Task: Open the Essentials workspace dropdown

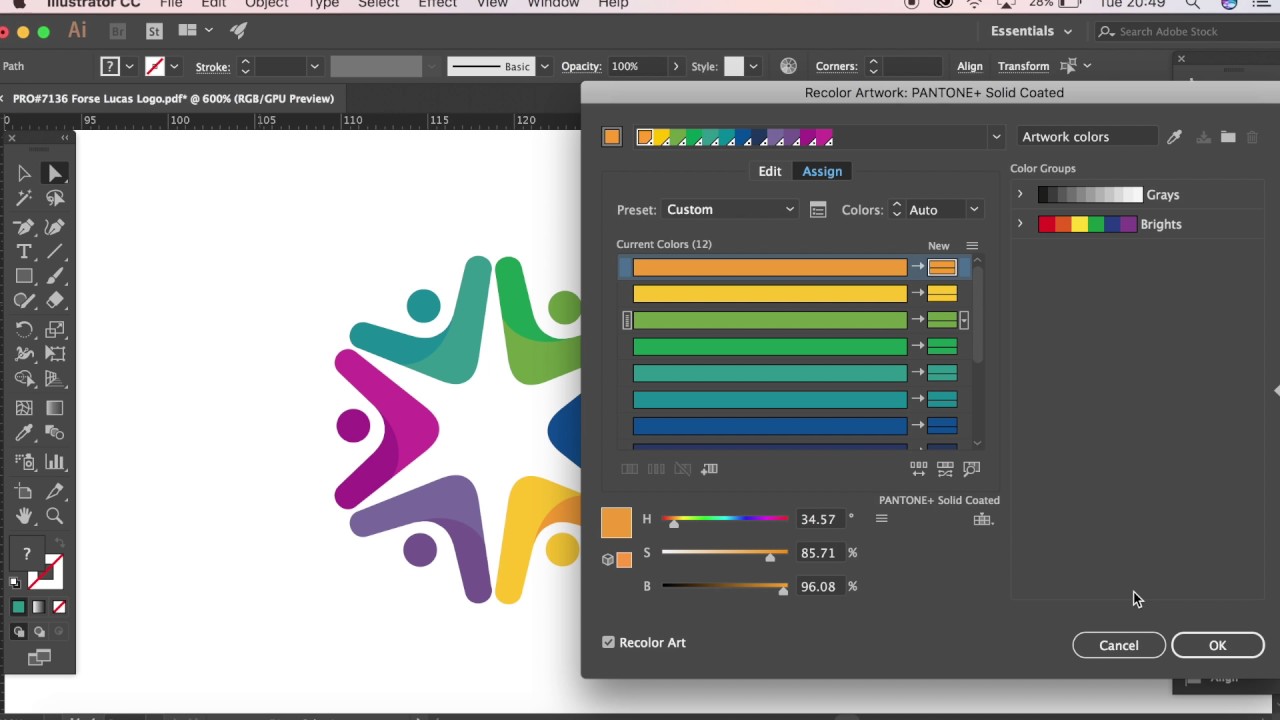Action: 1031,31
